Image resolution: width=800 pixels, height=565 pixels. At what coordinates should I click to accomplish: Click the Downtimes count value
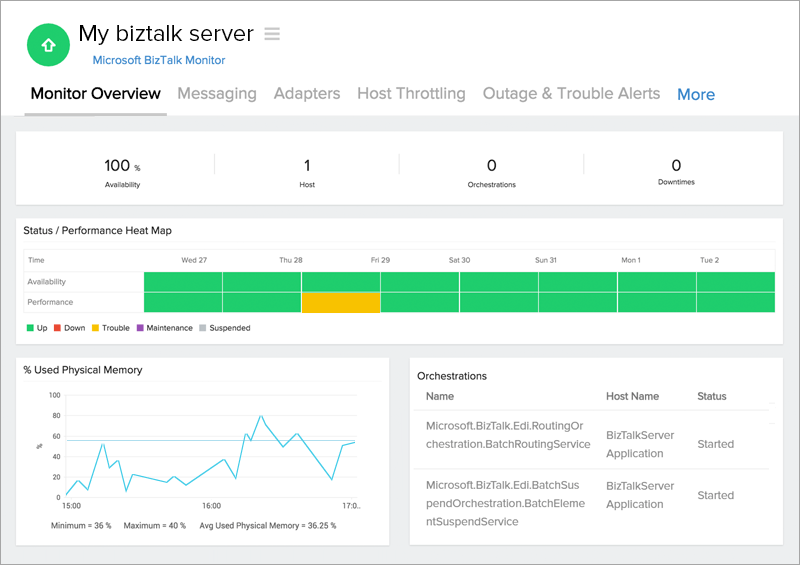click(676, 166)
